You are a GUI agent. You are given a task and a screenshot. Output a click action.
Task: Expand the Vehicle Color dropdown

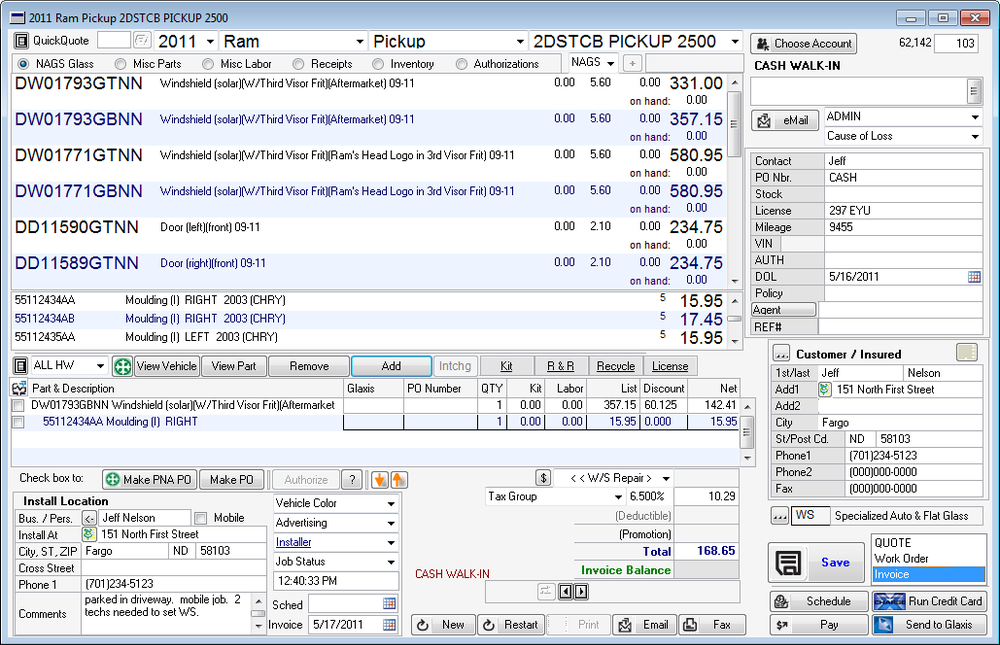392,503
